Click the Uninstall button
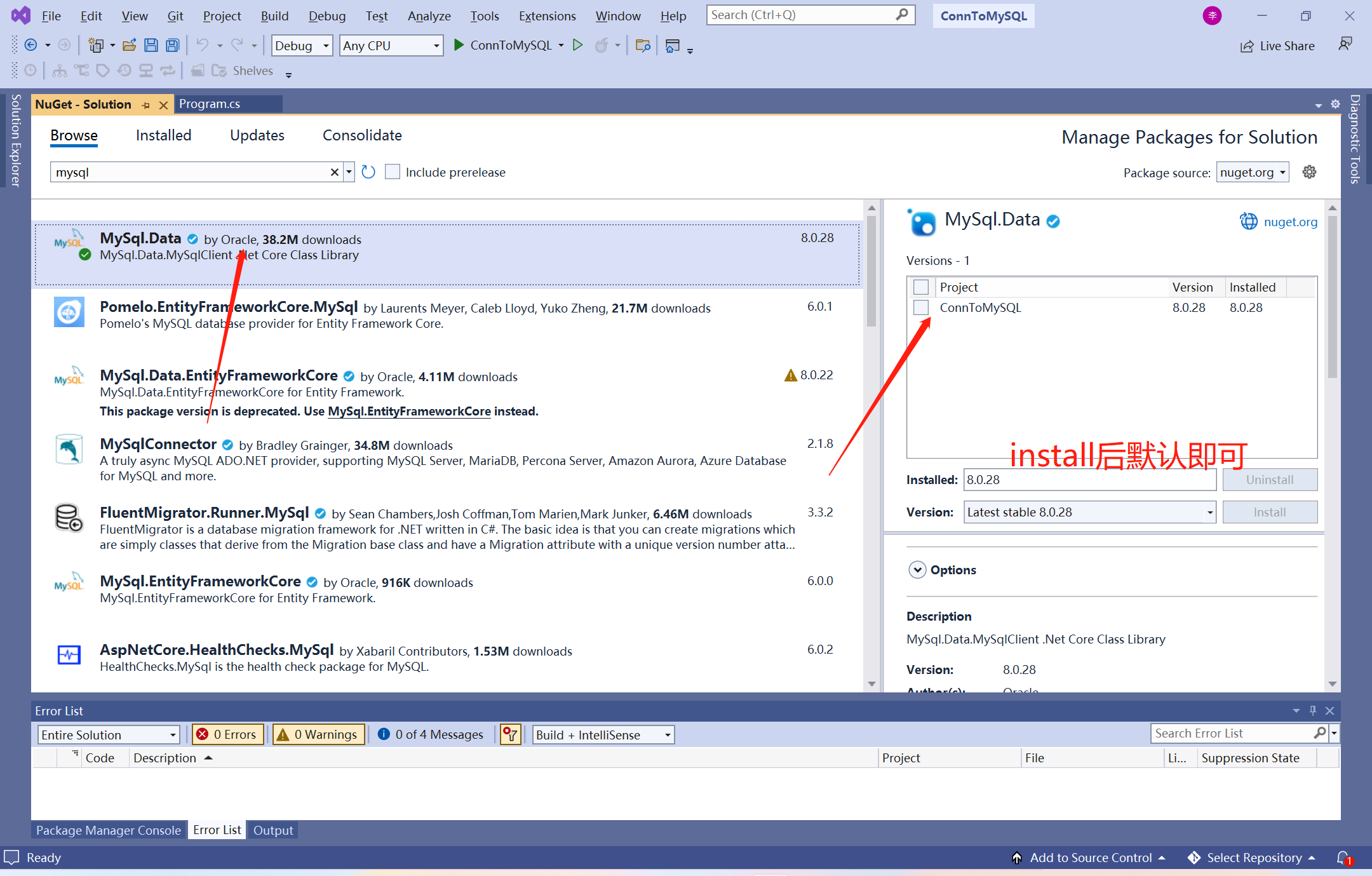The image size is (1372, 876). [x=1269, y=480]
